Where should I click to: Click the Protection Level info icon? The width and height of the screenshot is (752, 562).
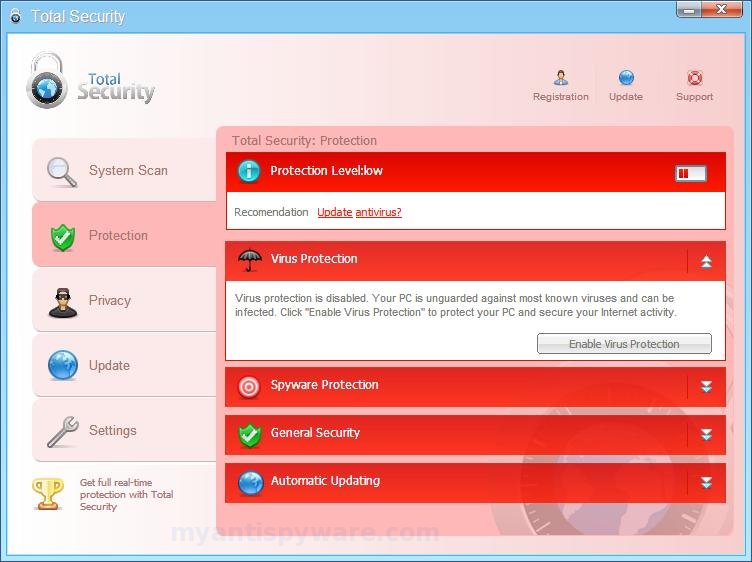[x=249, y=171]
